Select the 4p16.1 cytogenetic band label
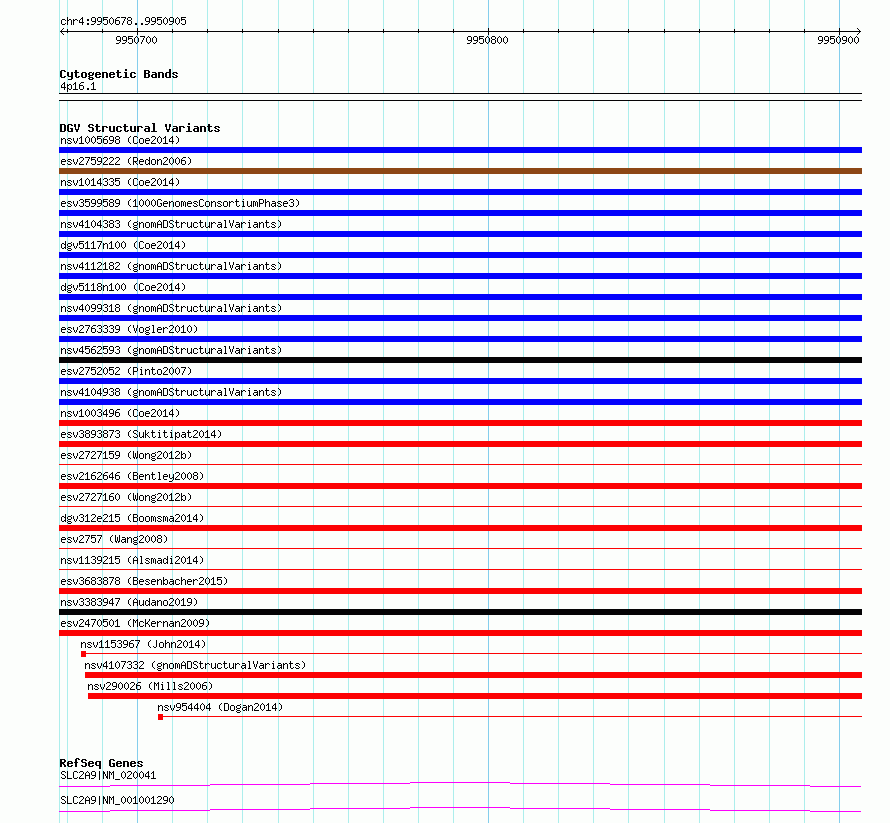Screen dimensions: 890x823 78,86
